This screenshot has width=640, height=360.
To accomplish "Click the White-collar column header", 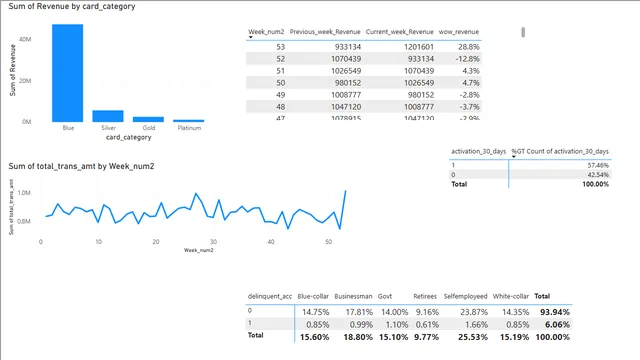I will (511, 296).
